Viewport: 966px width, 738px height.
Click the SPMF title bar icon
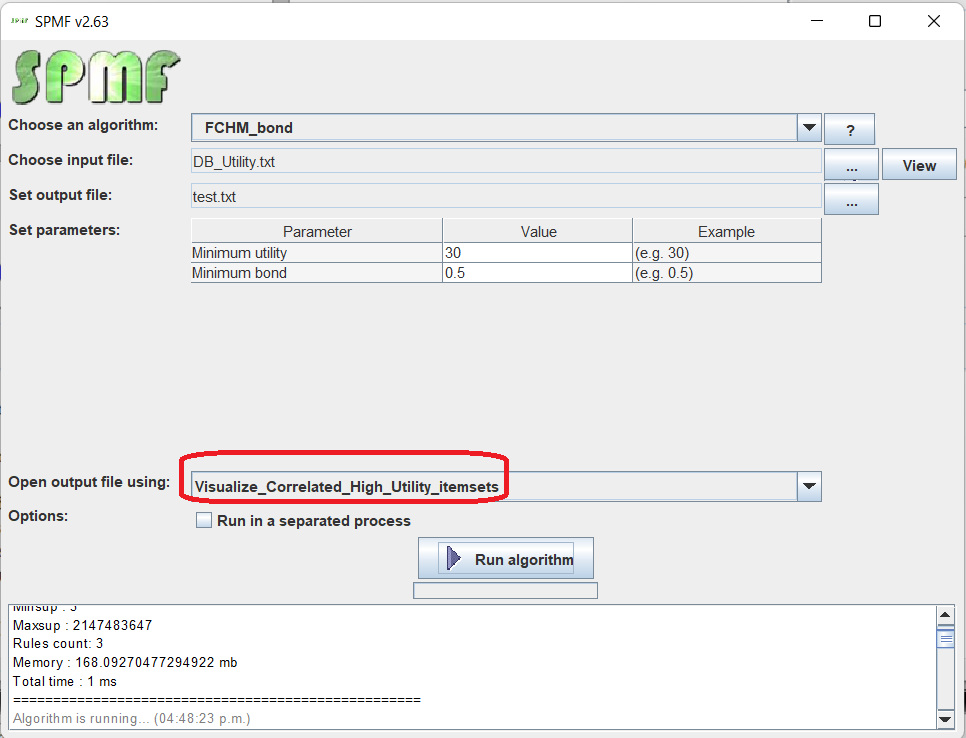[19, 20]
